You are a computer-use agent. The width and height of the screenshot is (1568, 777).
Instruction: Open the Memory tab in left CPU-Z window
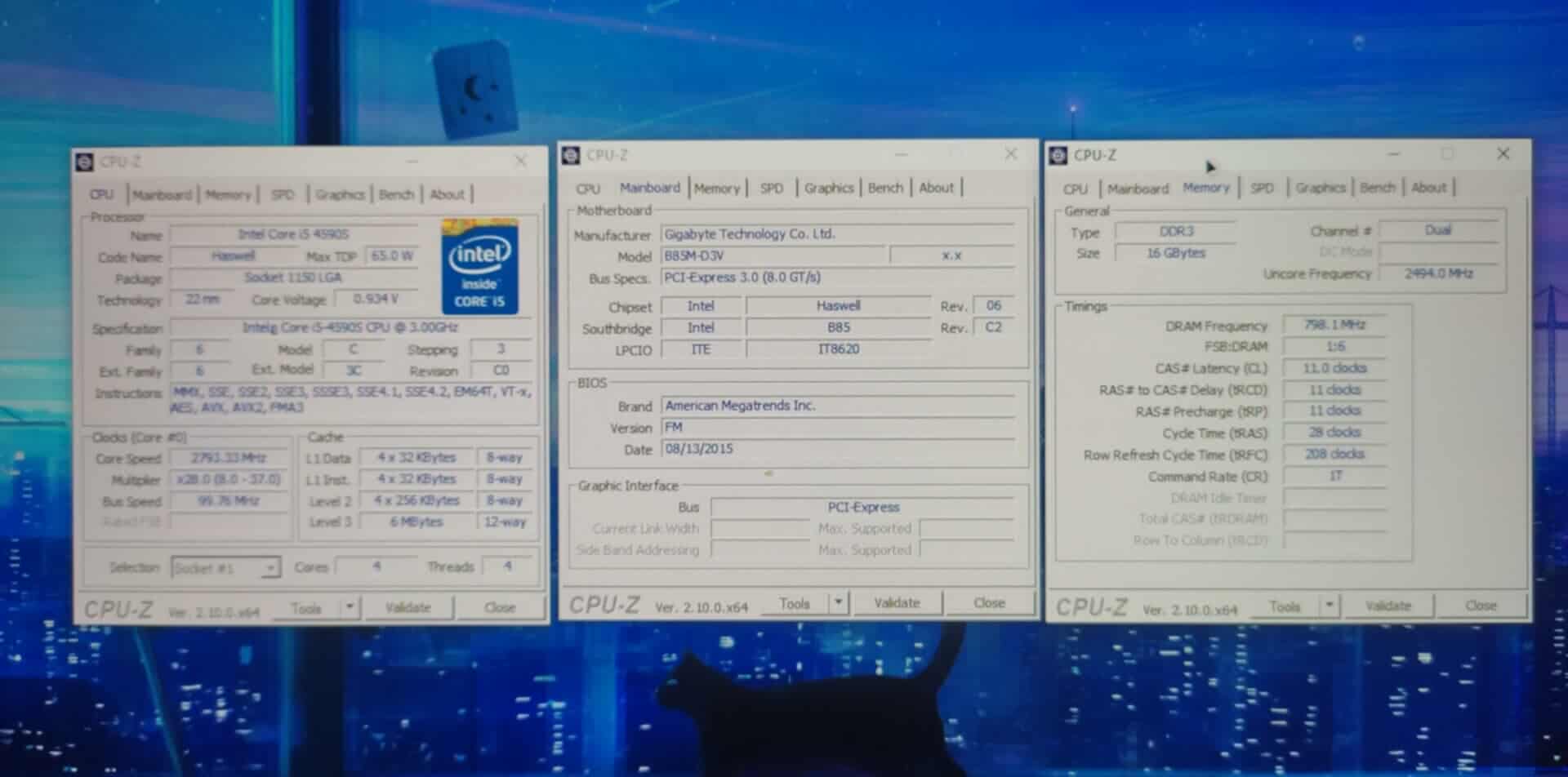pos(228,194)
